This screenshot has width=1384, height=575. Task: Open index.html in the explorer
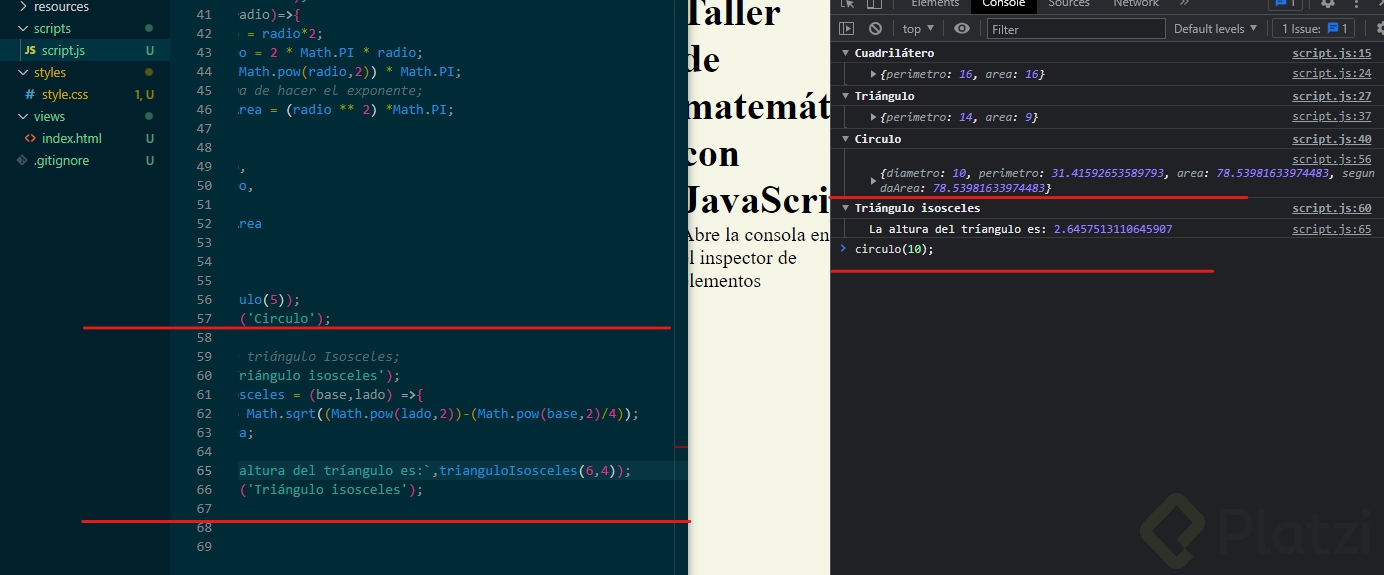click(x=85, y=138)
